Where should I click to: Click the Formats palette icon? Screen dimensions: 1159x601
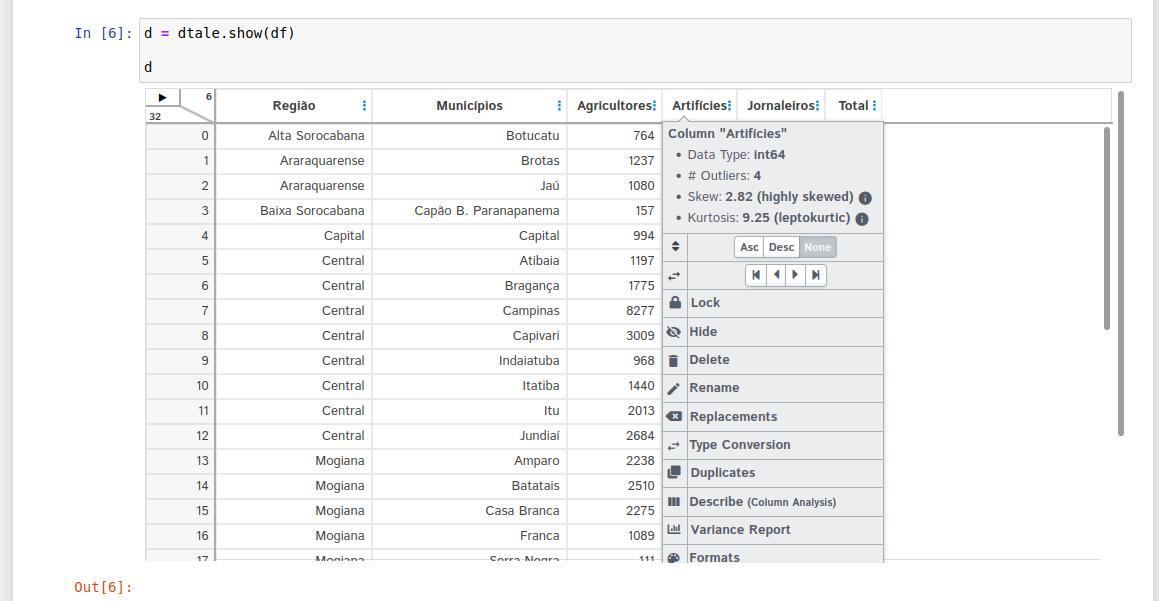673,558
